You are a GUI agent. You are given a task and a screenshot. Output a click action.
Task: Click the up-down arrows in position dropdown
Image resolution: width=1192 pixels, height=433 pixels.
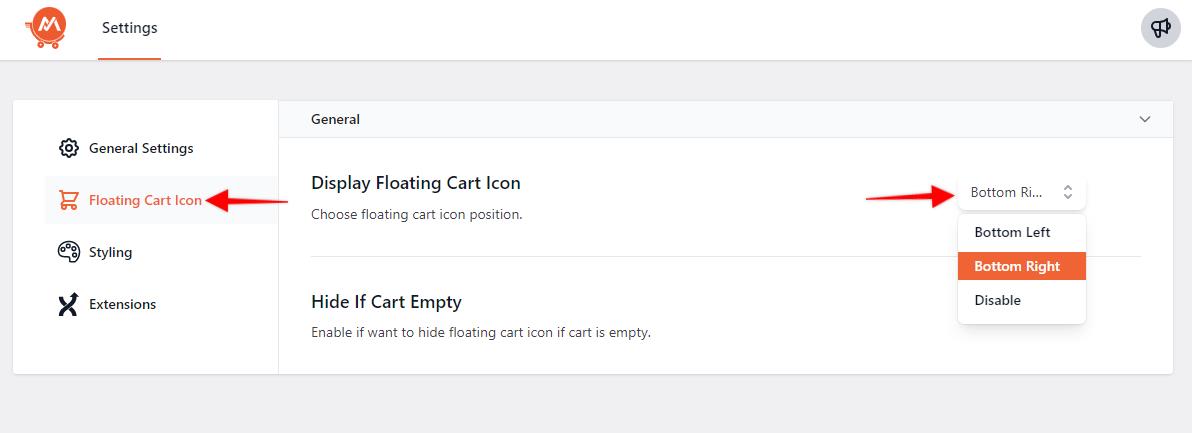point(1068,192)
